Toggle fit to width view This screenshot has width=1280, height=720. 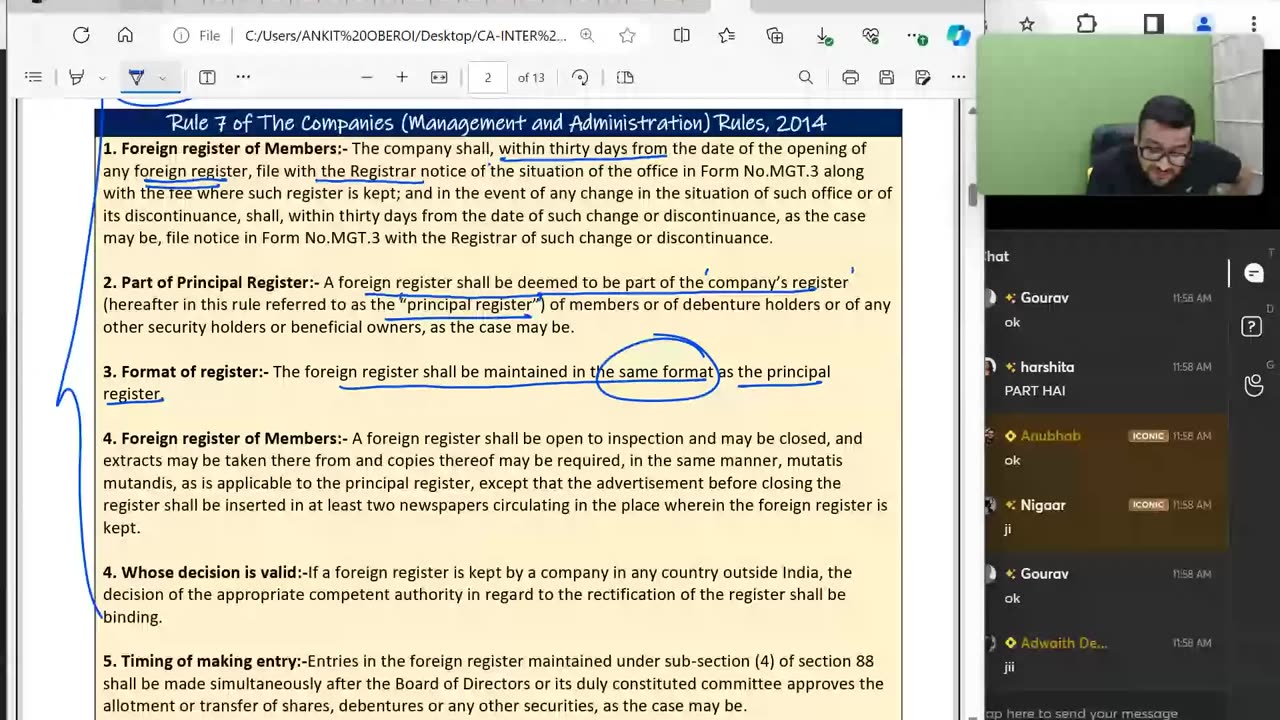tap(439, 77)
